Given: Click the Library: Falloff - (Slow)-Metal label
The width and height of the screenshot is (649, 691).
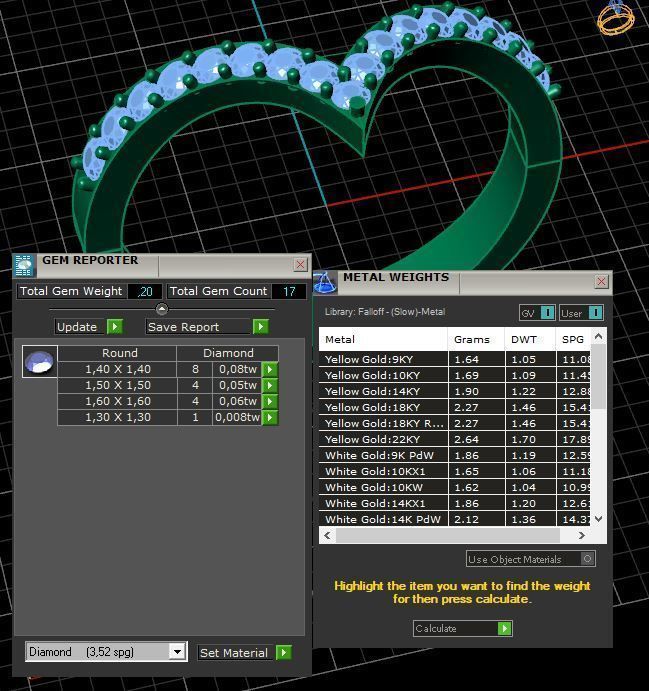Looking at the screenshot, I should [x=385, y=312].
